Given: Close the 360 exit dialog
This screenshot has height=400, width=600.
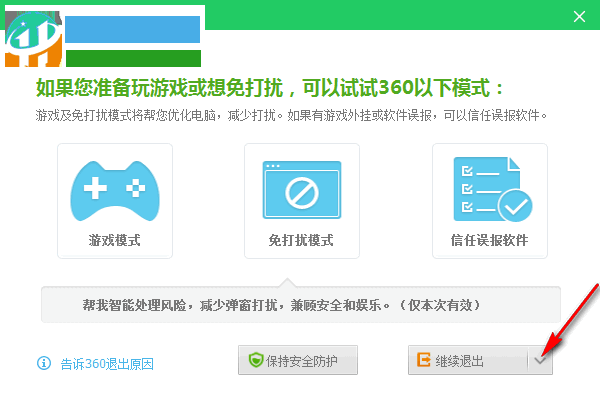Looking at the screenshot, I should tap(579, 16).
